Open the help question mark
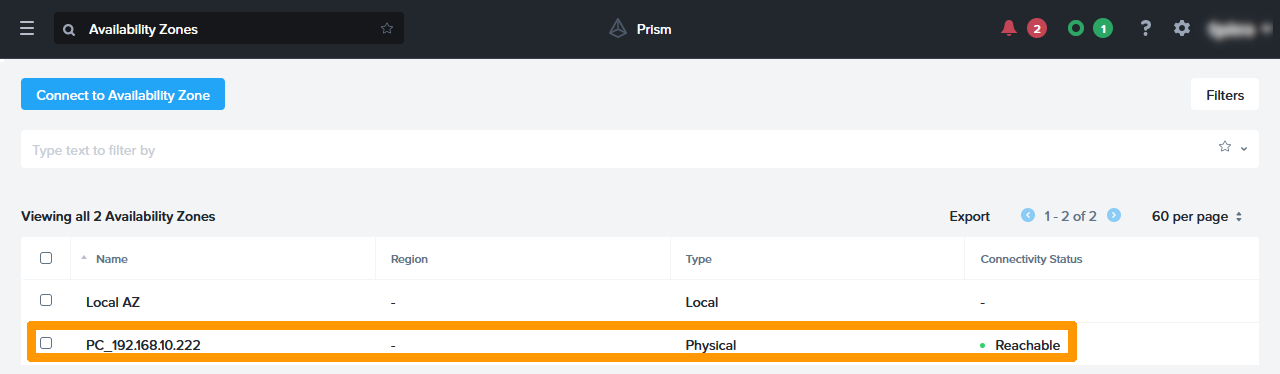The width and height of the screenshot is (1280, 374). click(1146, 28)
